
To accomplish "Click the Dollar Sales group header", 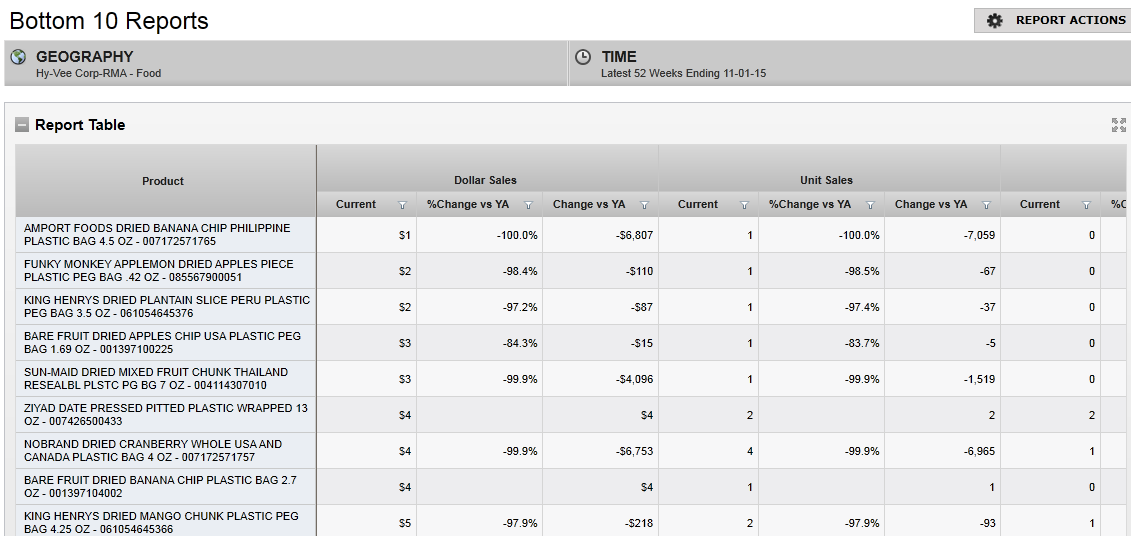I will (x=485, y=180).
